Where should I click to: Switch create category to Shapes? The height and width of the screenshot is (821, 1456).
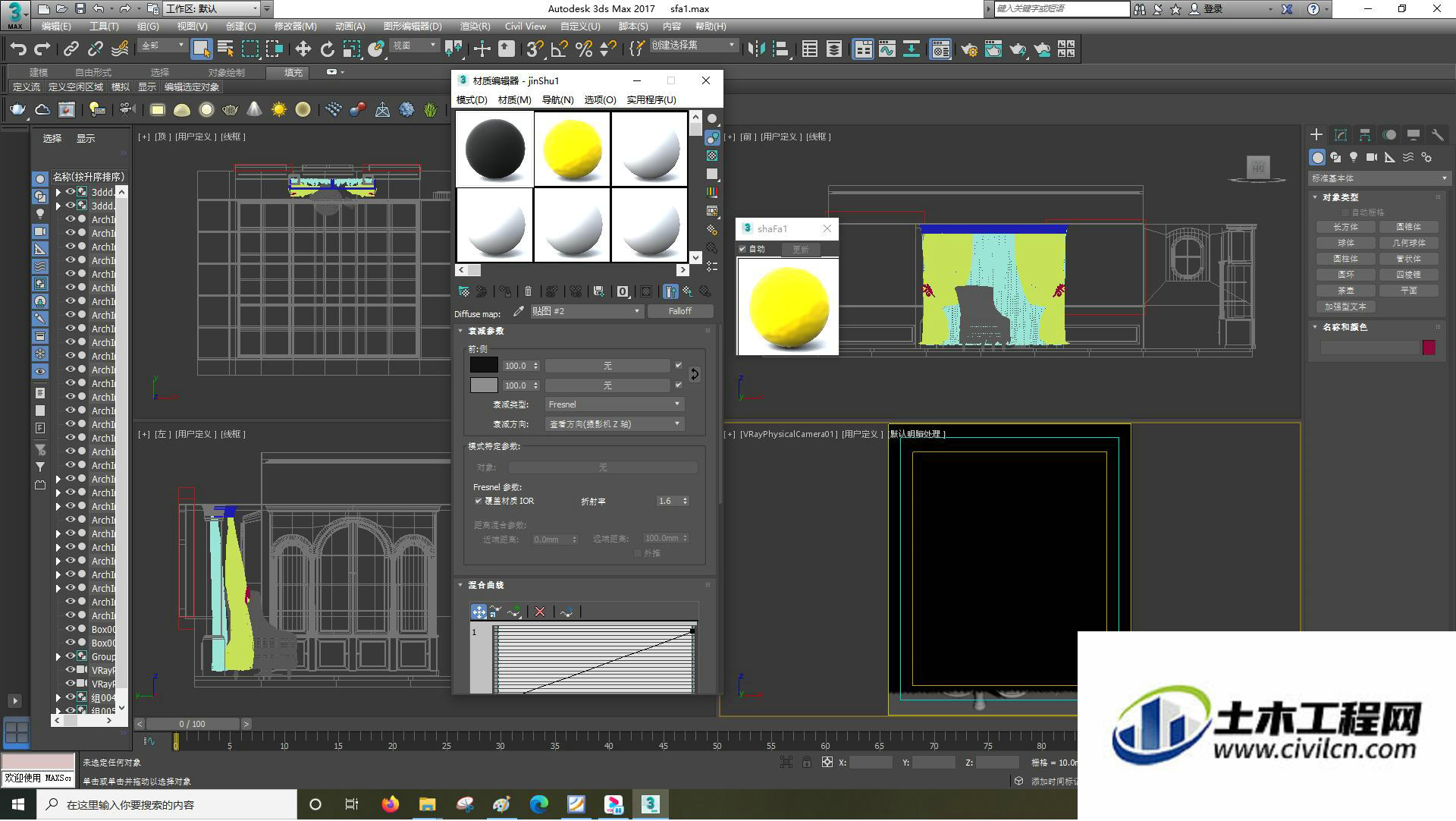click(x=1335, y=157)
